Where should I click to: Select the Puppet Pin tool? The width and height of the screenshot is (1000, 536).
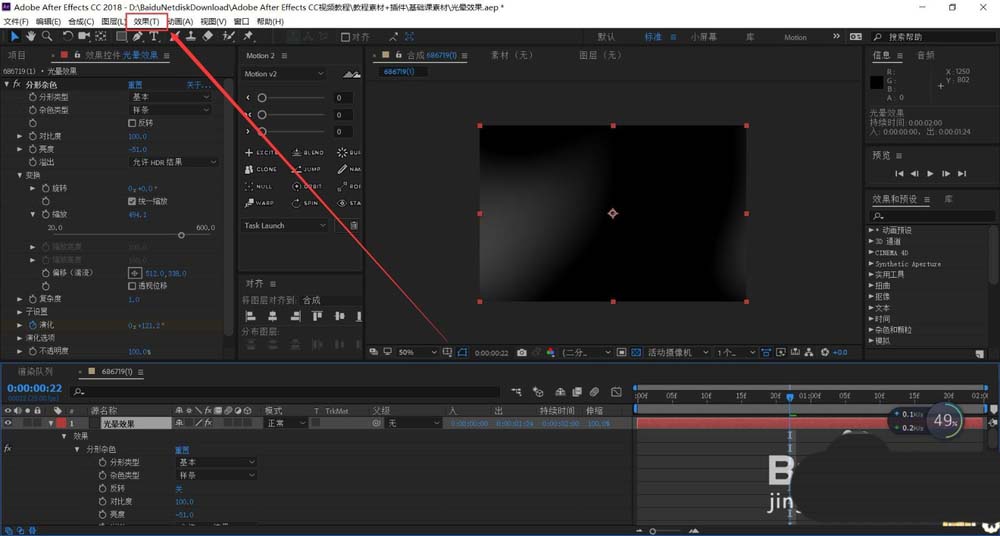pyautogui.click(x=248, y=36)
